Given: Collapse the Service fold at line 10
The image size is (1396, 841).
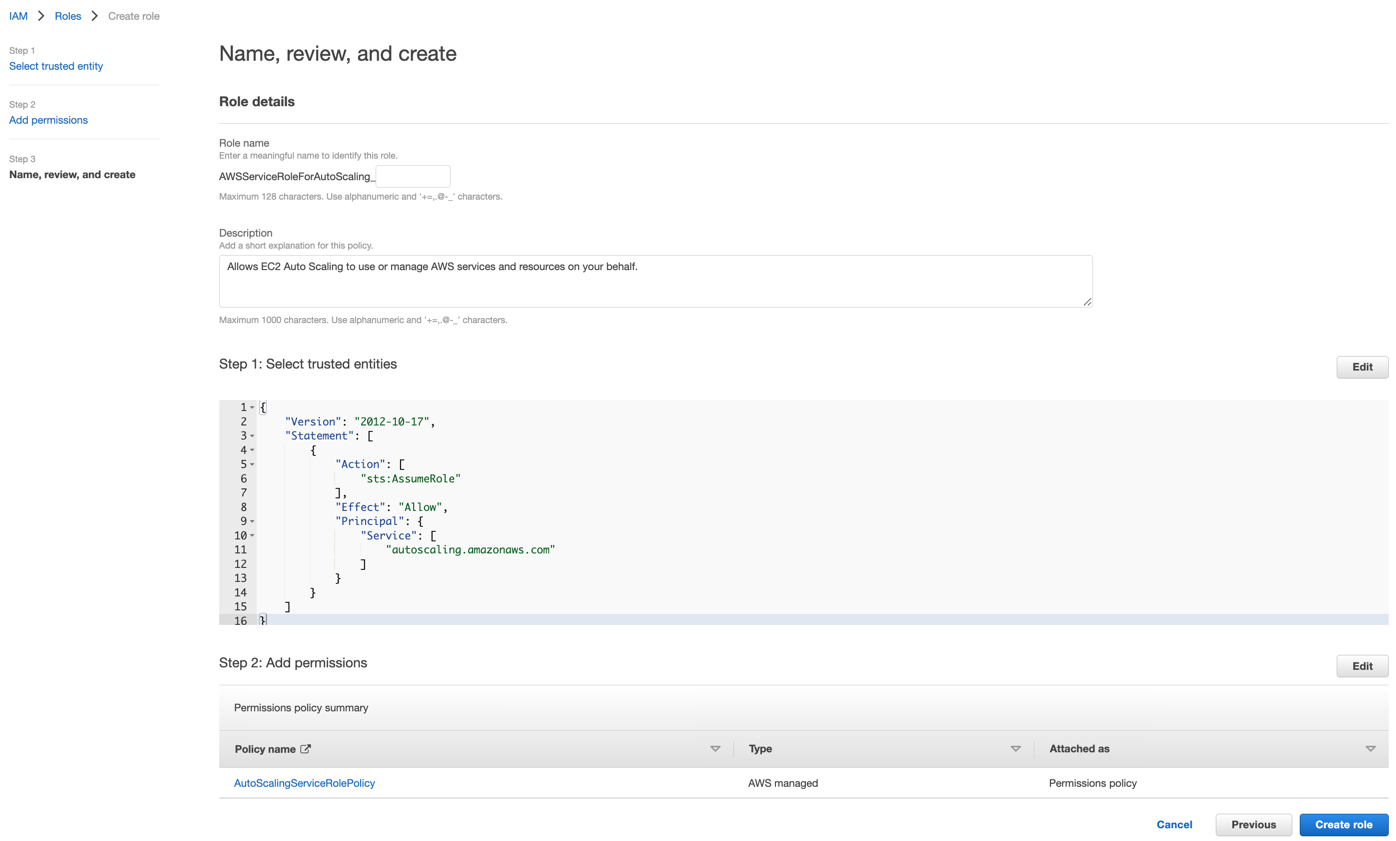Looking at the screenshot, I should (x=252, y=536).
